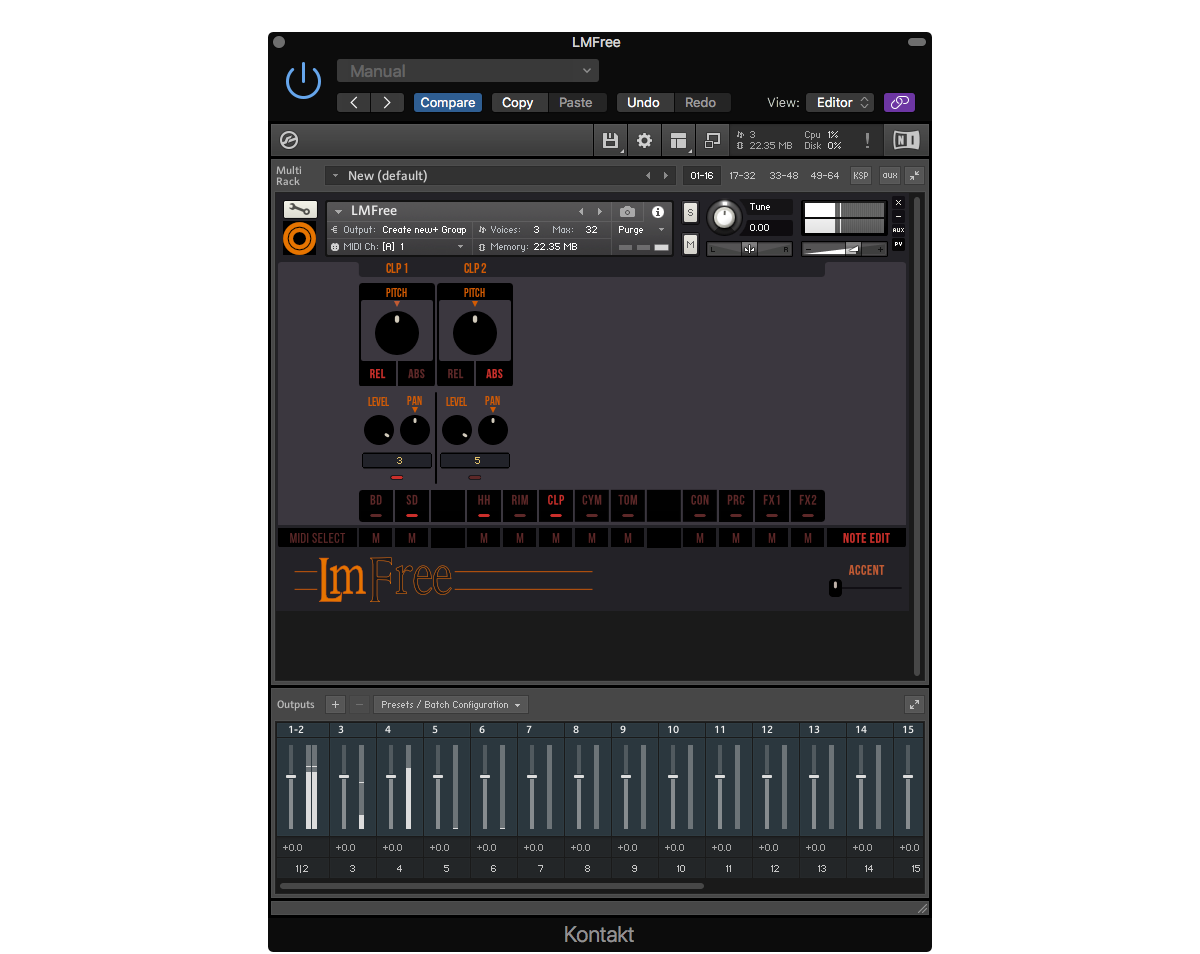Click the save floppy disk icon
The height and width of the screenshot is (954, 1200).
click(610, 140)
